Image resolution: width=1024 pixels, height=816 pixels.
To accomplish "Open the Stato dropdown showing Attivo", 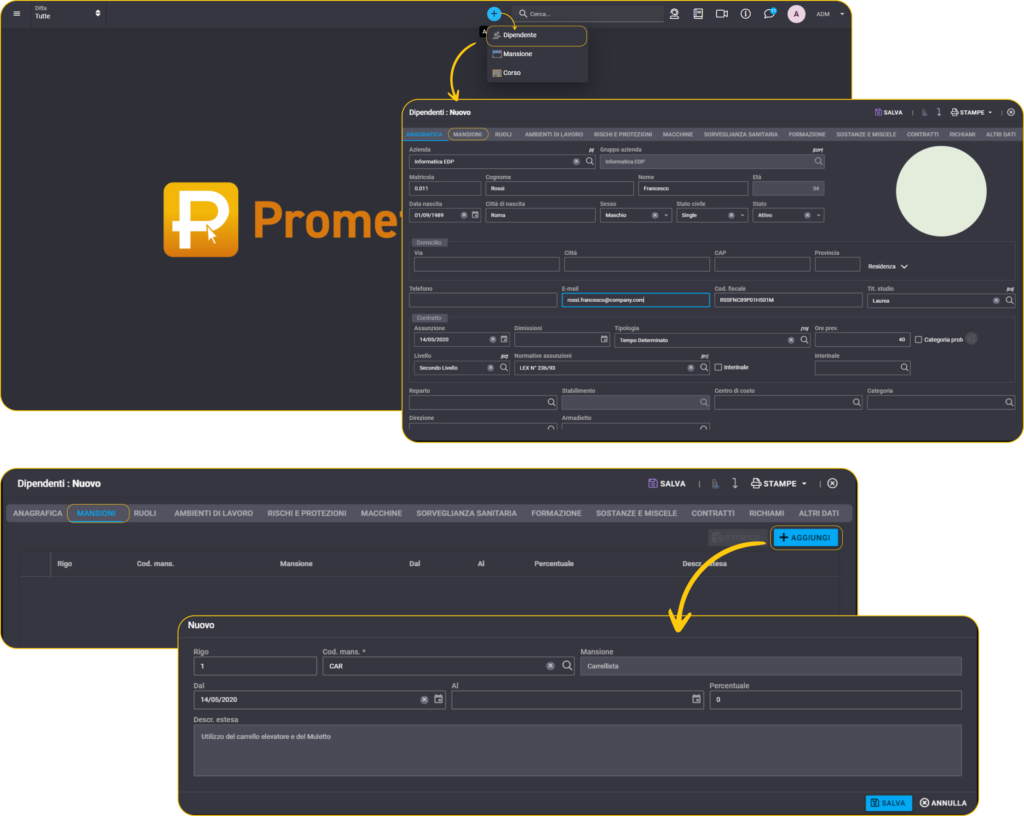I will coord(819,215).
